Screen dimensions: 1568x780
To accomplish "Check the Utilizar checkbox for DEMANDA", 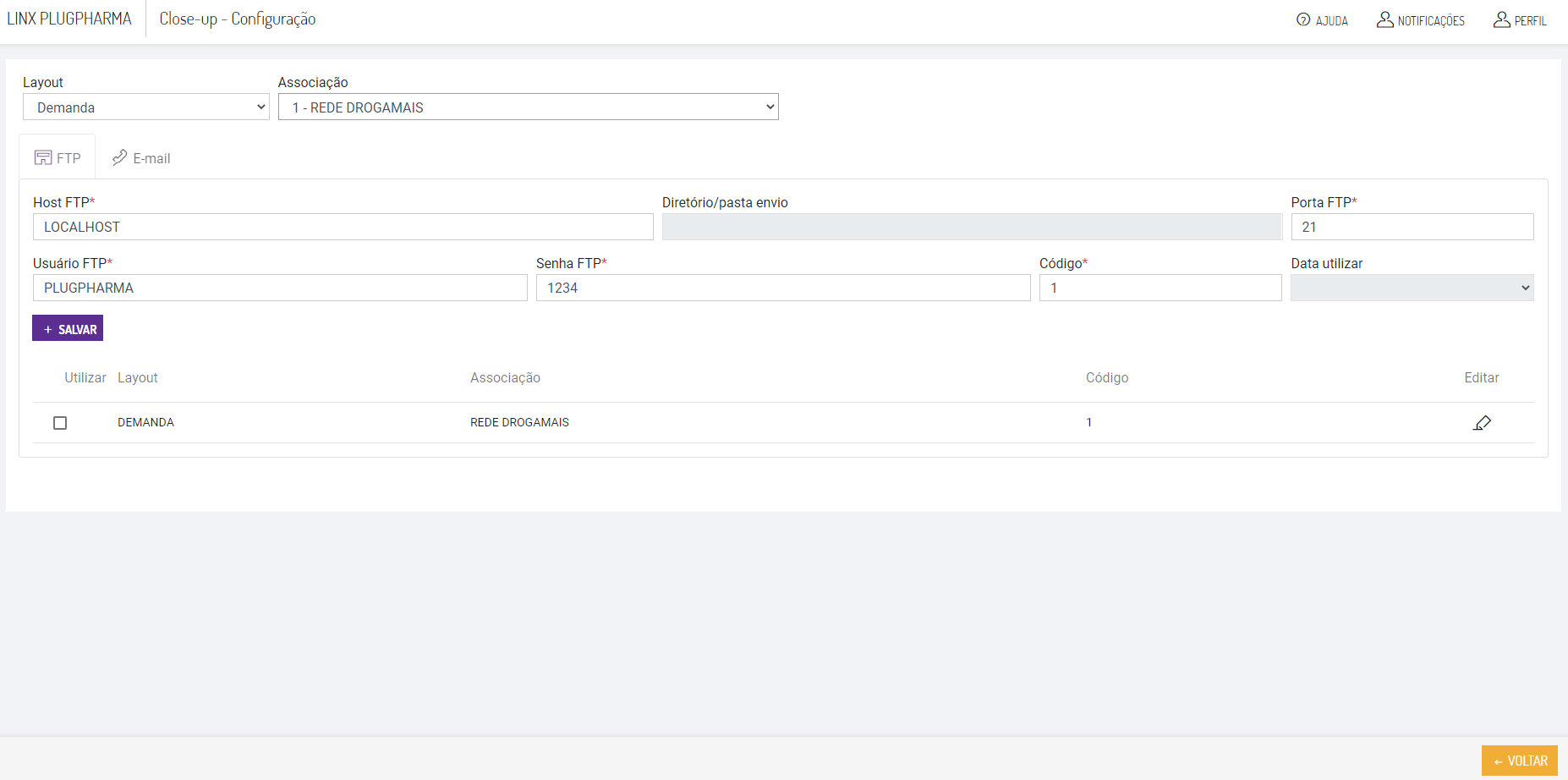I will [60, 423].
